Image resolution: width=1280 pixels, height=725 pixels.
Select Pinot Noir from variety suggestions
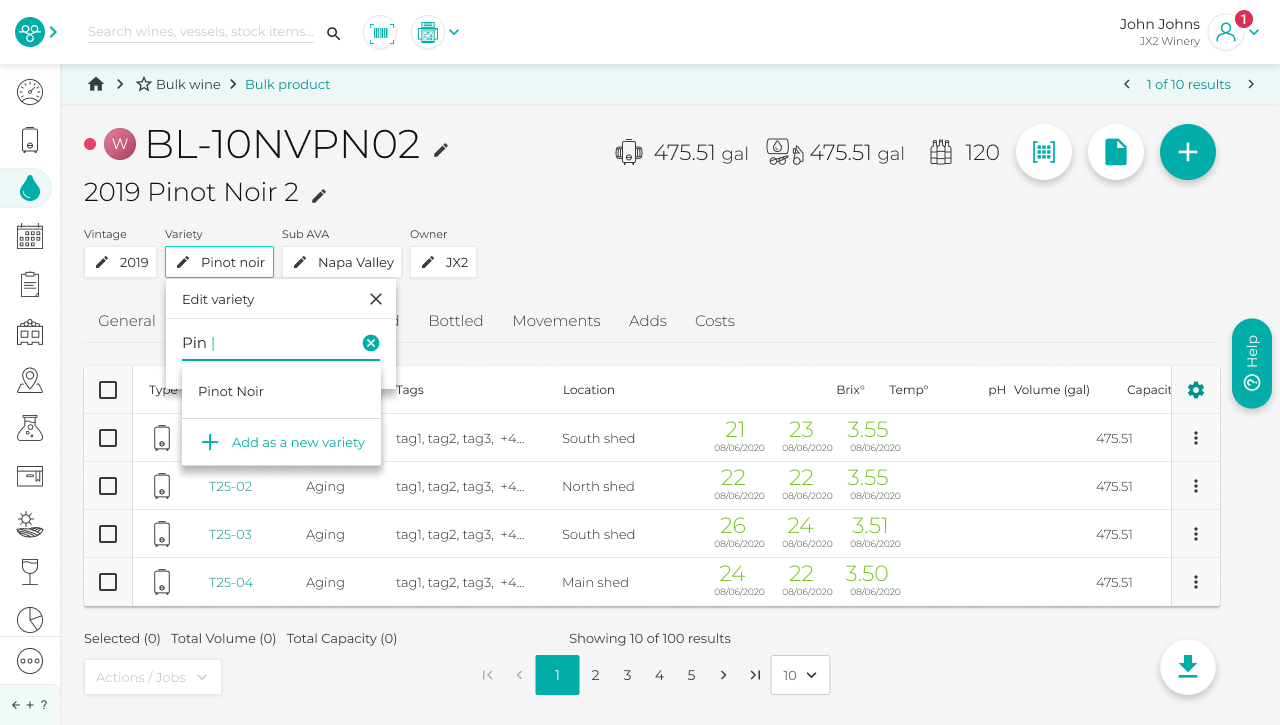pyautogui.click(x=281, y=391)
